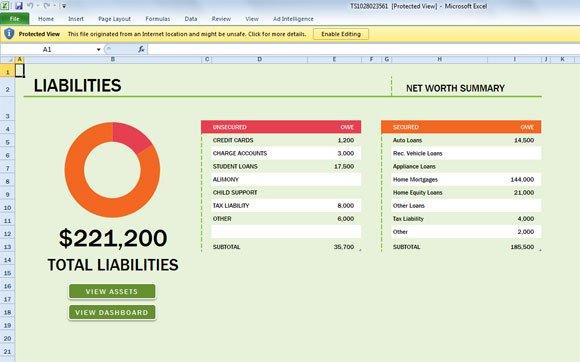
Task: Select column D header
Action: coord(260,60)
